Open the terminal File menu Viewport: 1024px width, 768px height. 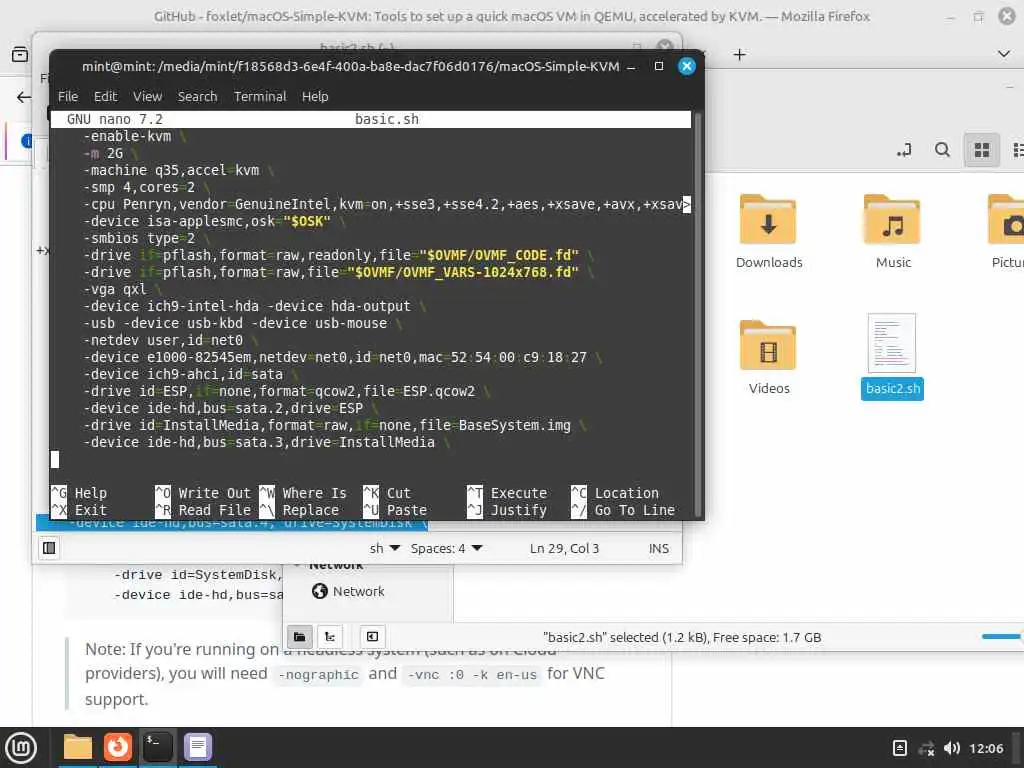click(x=67, y=97)
